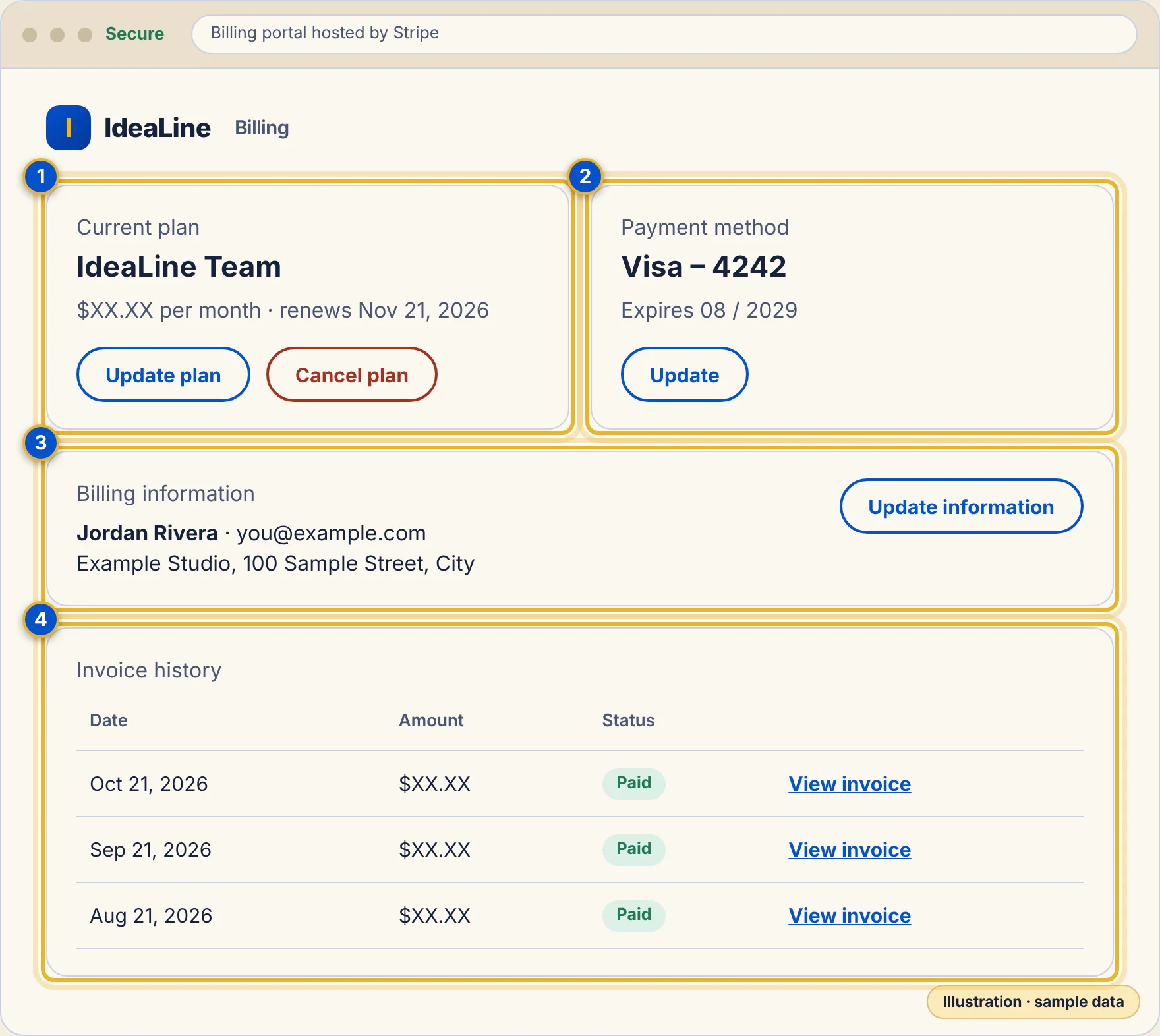
Task: Open the Sep 21, 2026 invoice link
Action: pos(850,849)
